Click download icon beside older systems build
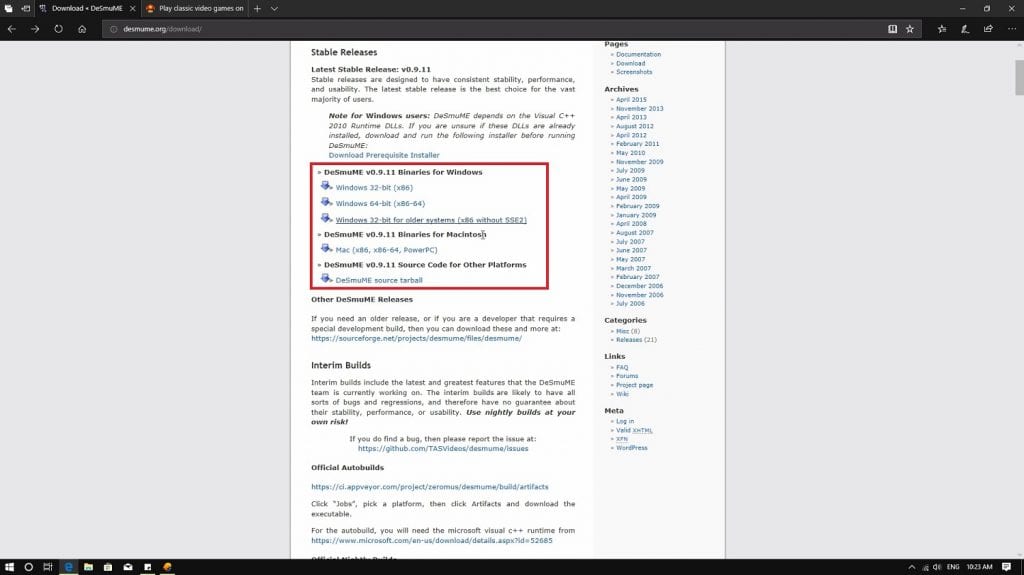The width and height of the screenshot is (1024, 575). click(x=326, y=219)
